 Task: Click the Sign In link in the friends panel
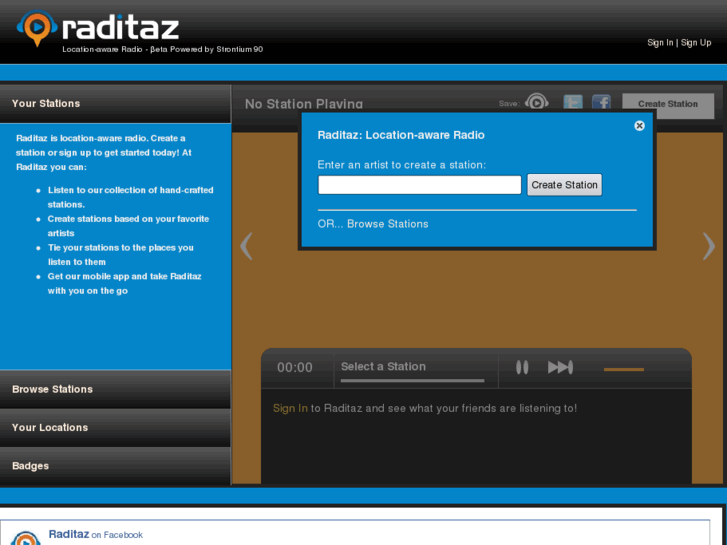pyautogui.click(x=290, y=408)
